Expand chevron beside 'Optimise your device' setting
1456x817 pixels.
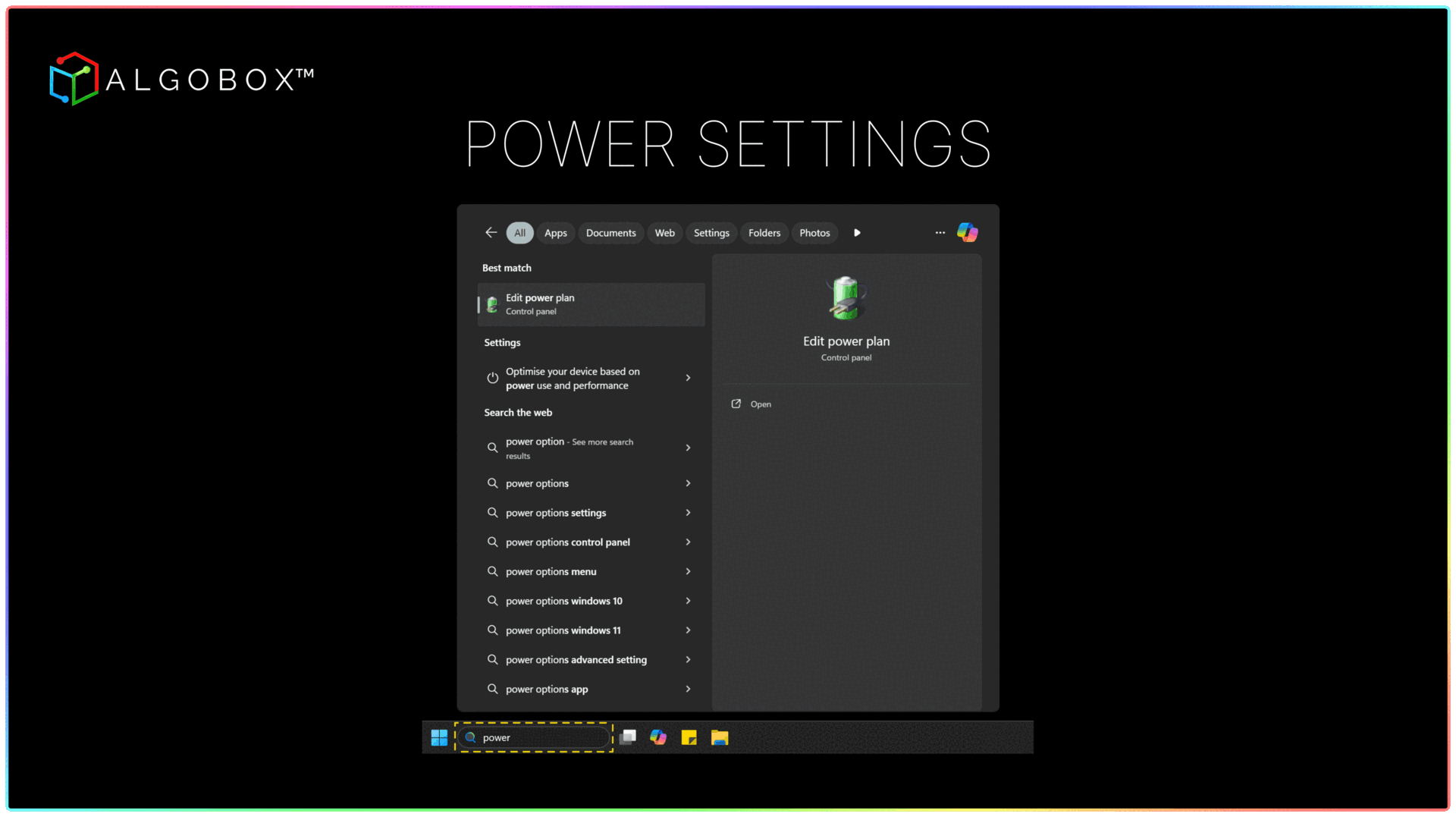pos(688,378)
